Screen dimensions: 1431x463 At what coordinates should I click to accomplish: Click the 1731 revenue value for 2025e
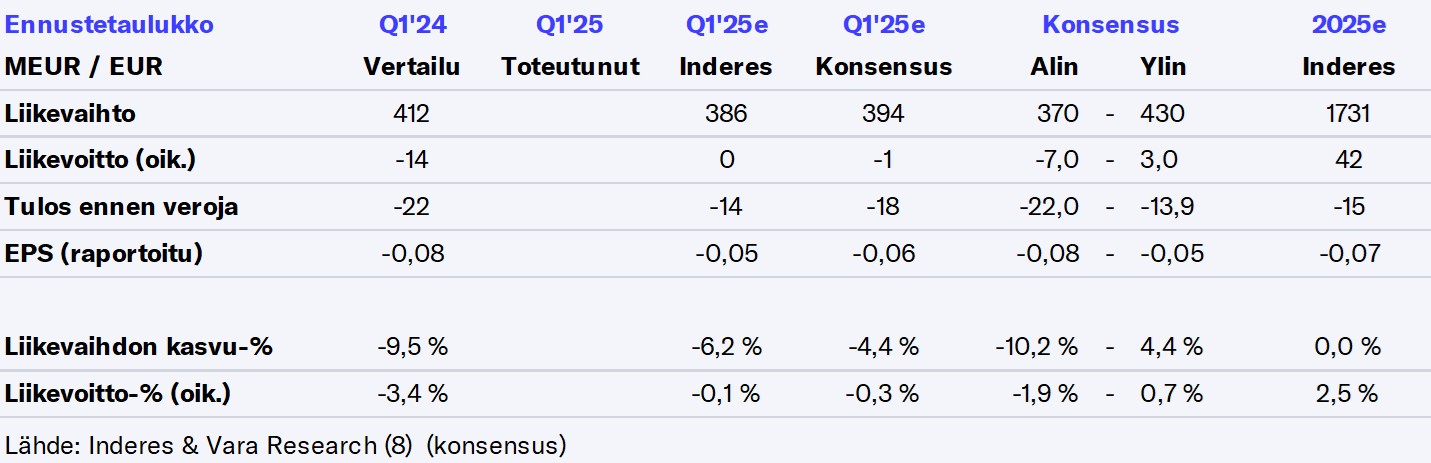click(1348, 114)
